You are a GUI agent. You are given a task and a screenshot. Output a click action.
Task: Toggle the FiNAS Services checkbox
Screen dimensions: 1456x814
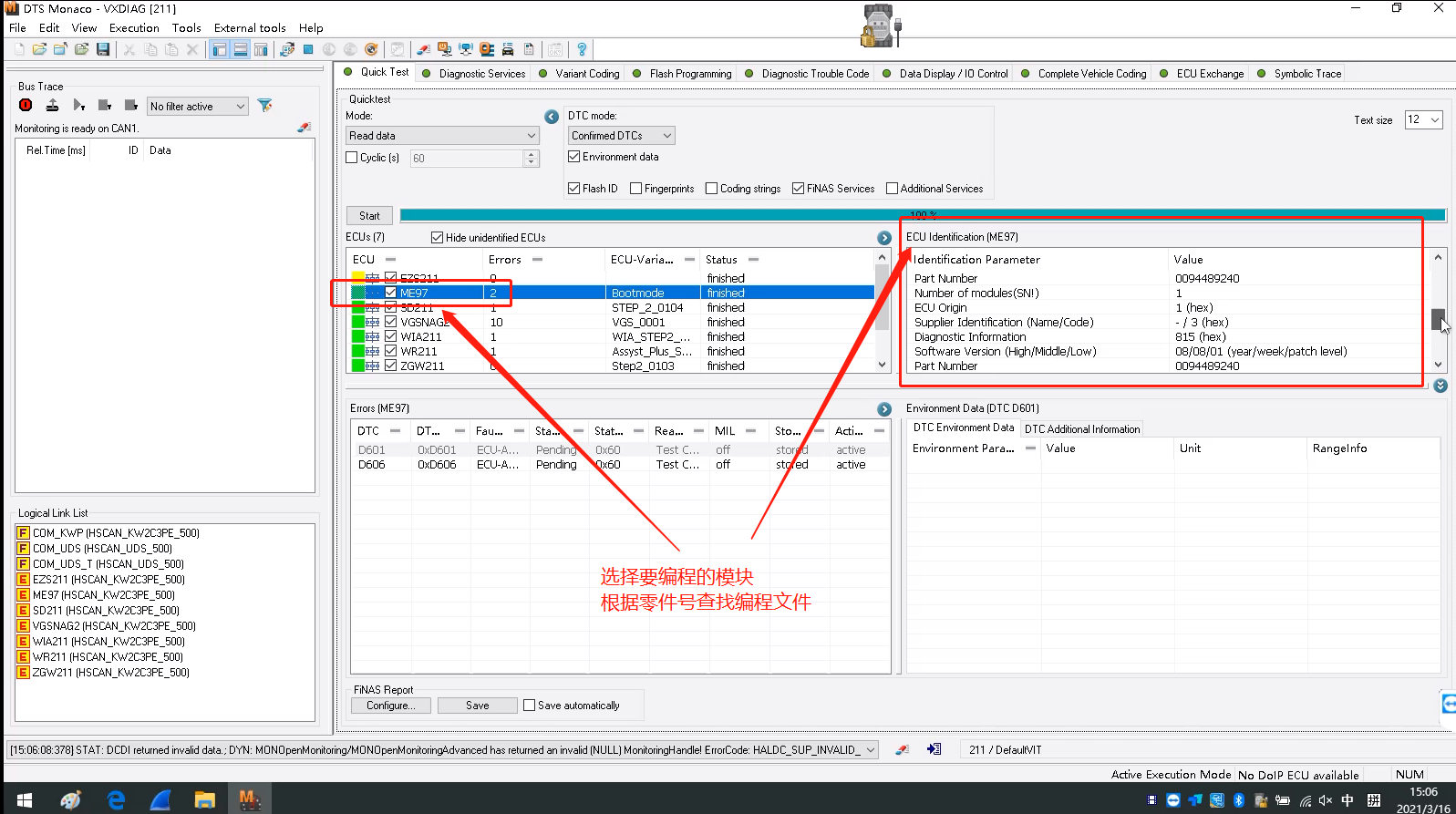799,189
